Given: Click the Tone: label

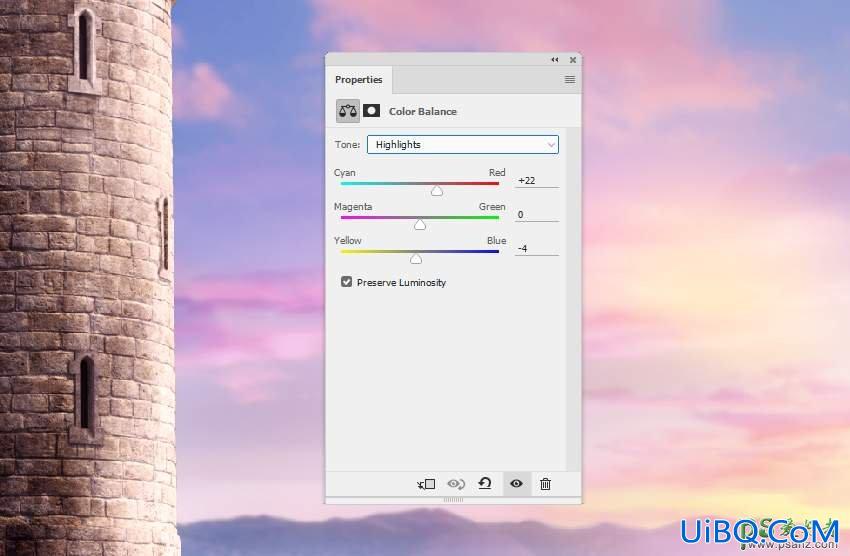Looking at the screenshot, I should (347, 145).
